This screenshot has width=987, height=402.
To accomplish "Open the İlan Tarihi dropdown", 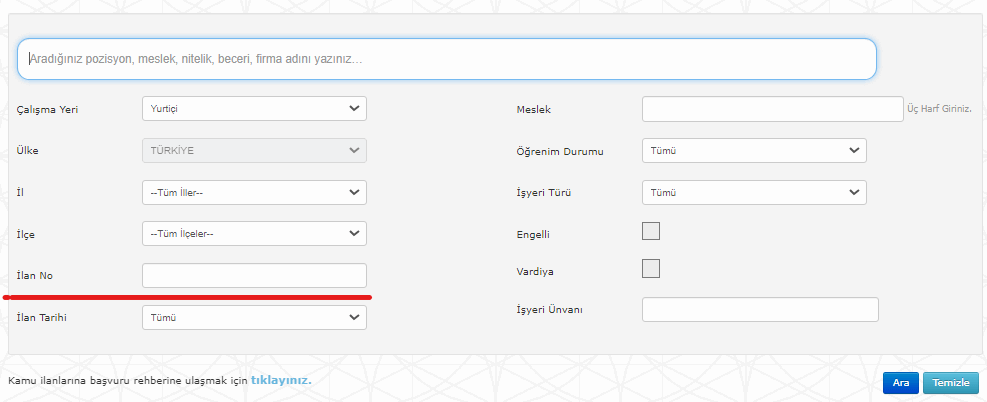I will 254,318.
